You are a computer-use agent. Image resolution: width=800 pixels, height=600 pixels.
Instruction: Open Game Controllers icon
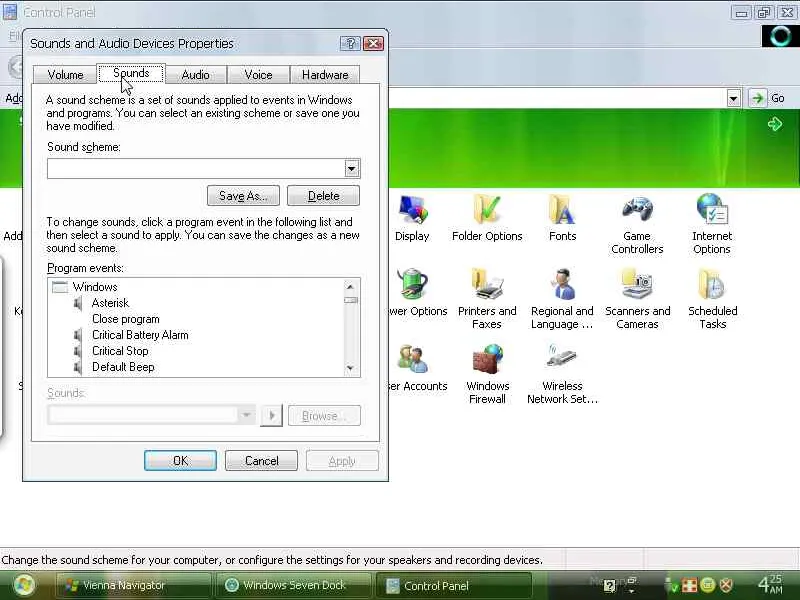(637, 209)
